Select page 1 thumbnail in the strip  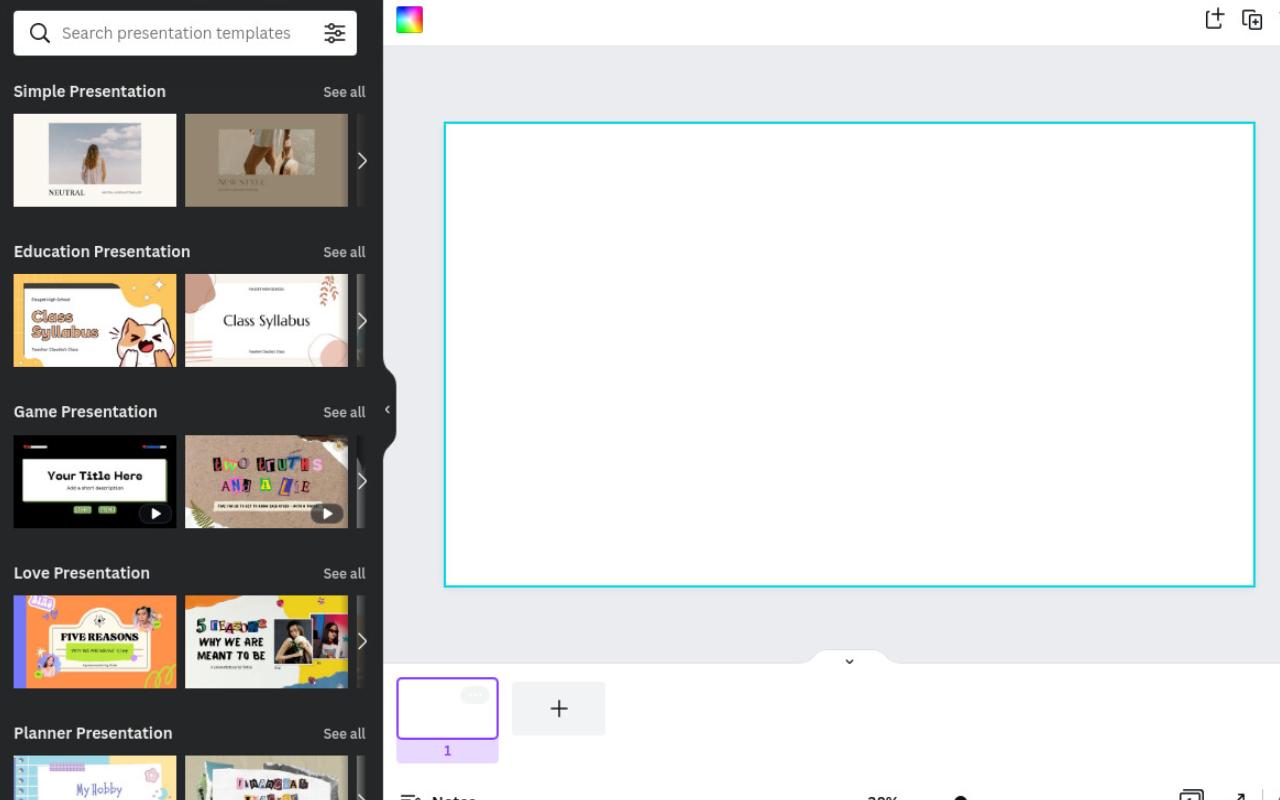click(447, 708)
